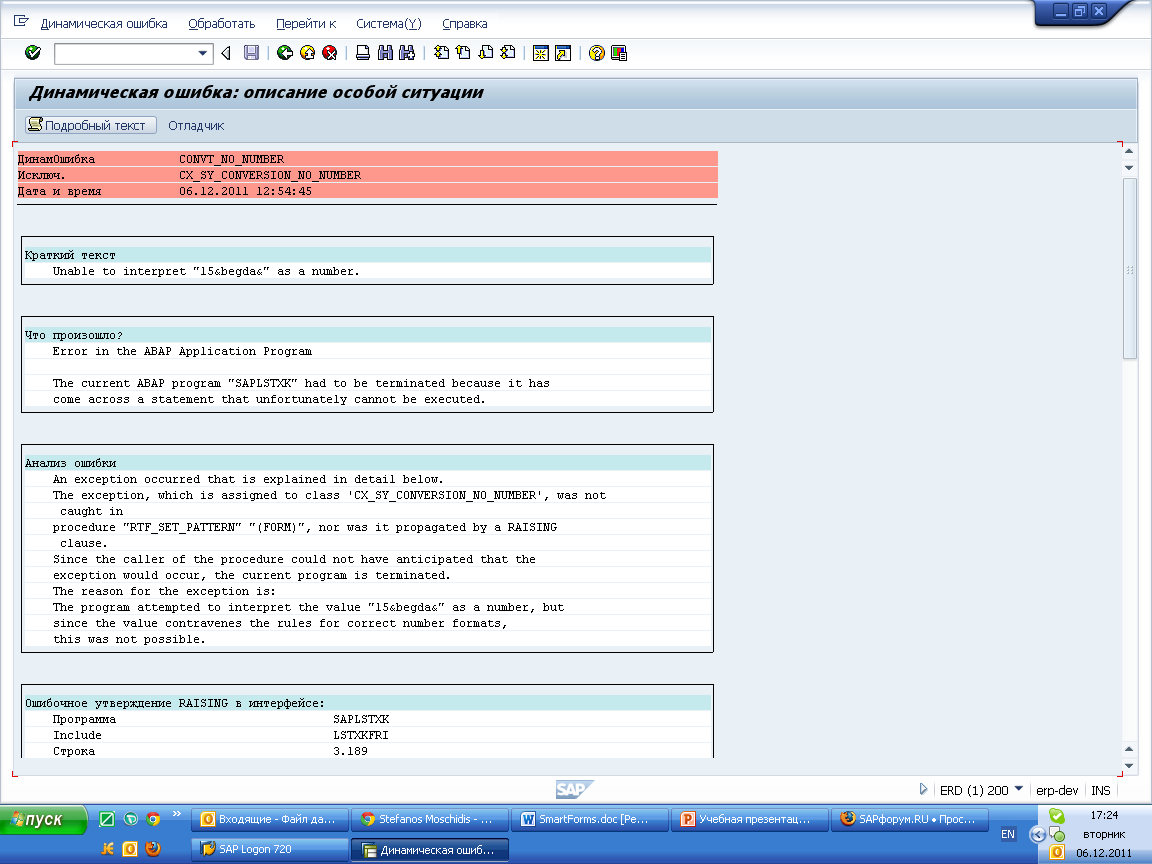Click the Generate shortcut icon
This screenshot has height=864, width=1152.
(x=563, y=53)
